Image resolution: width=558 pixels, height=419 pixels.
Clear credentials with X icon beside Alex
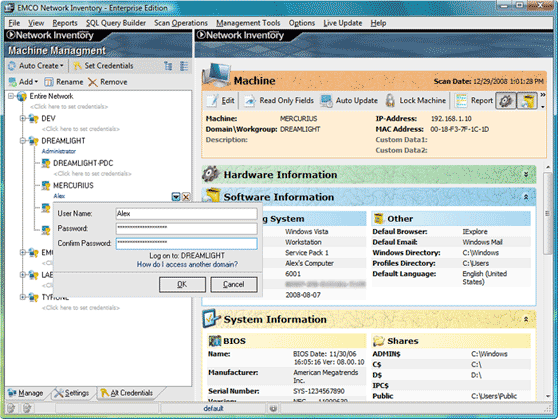tap(186, 197)
